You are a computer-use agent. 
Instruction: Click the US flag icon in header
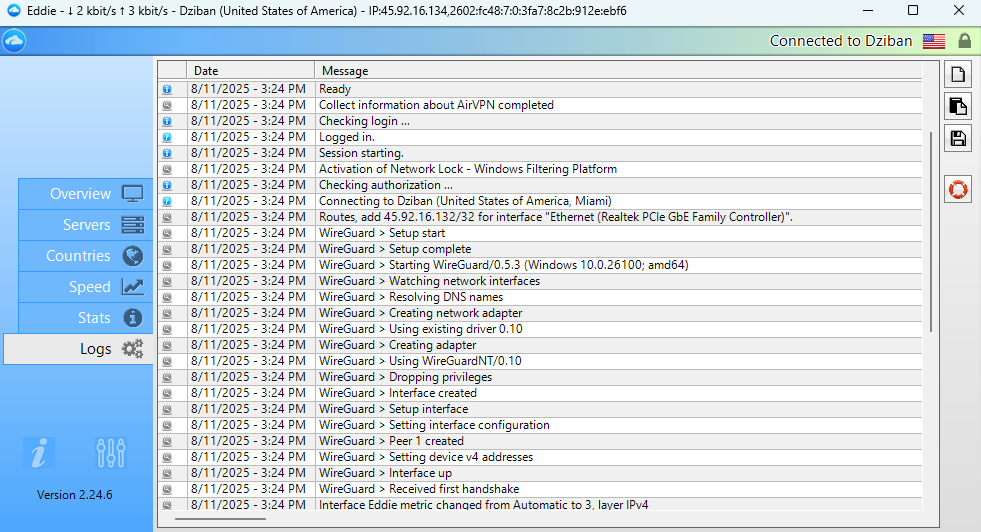(933, 41)
